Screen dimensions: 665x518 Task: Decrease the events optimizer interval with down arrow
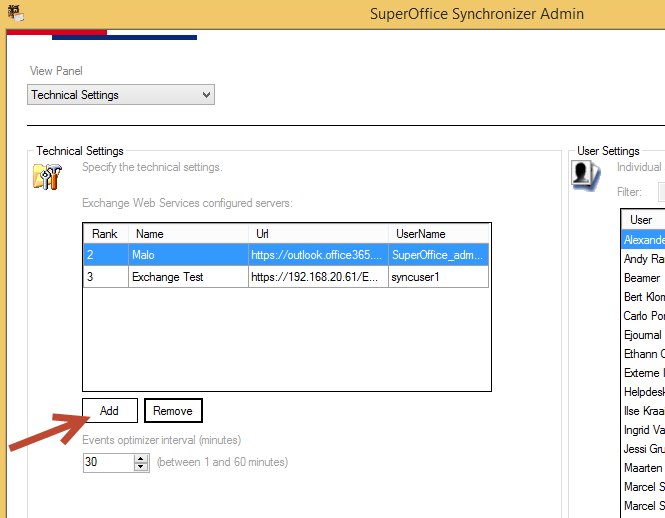(x=141, y=467)
